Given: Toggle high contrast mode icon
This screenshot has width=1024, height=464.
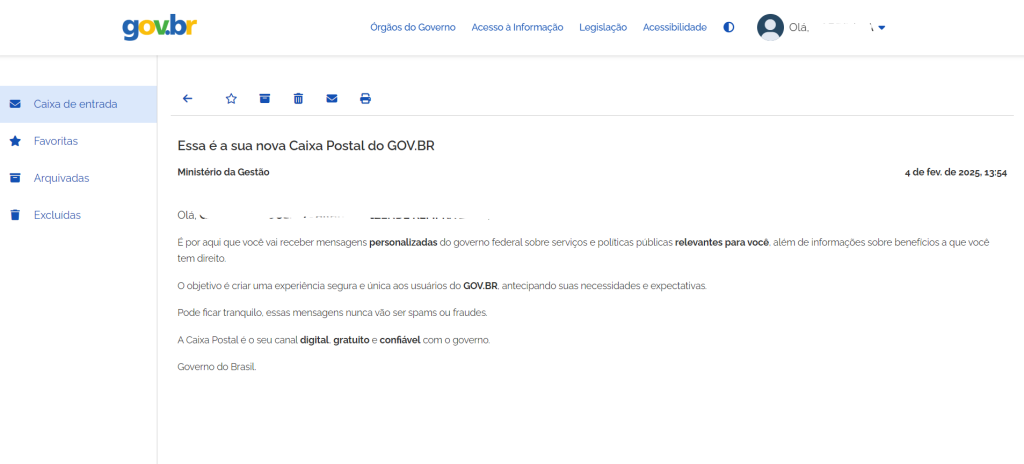Looking at the screenshot, I should click(x=729, y=27).
